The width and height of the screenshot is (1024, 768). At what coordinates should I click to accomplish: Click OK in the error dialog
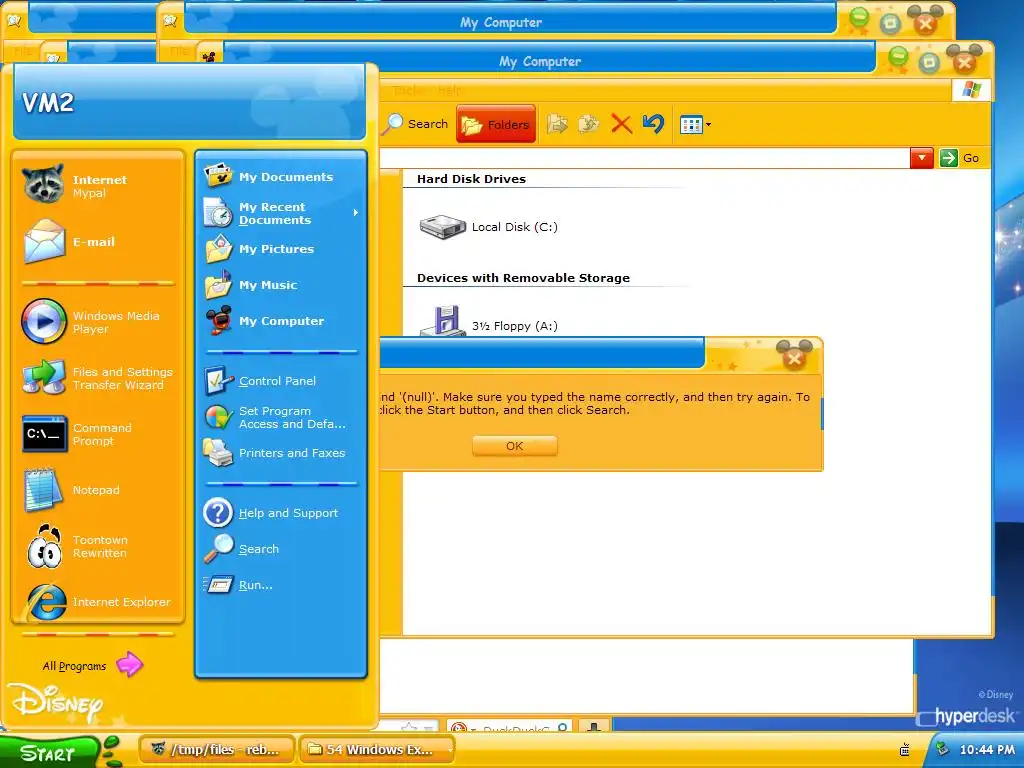515,446
